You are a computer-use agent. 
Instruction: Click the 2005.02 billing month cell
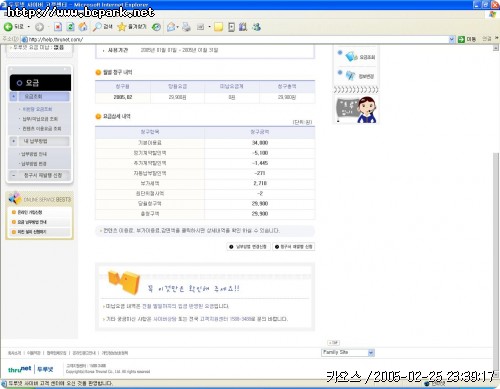coord(123,97)
